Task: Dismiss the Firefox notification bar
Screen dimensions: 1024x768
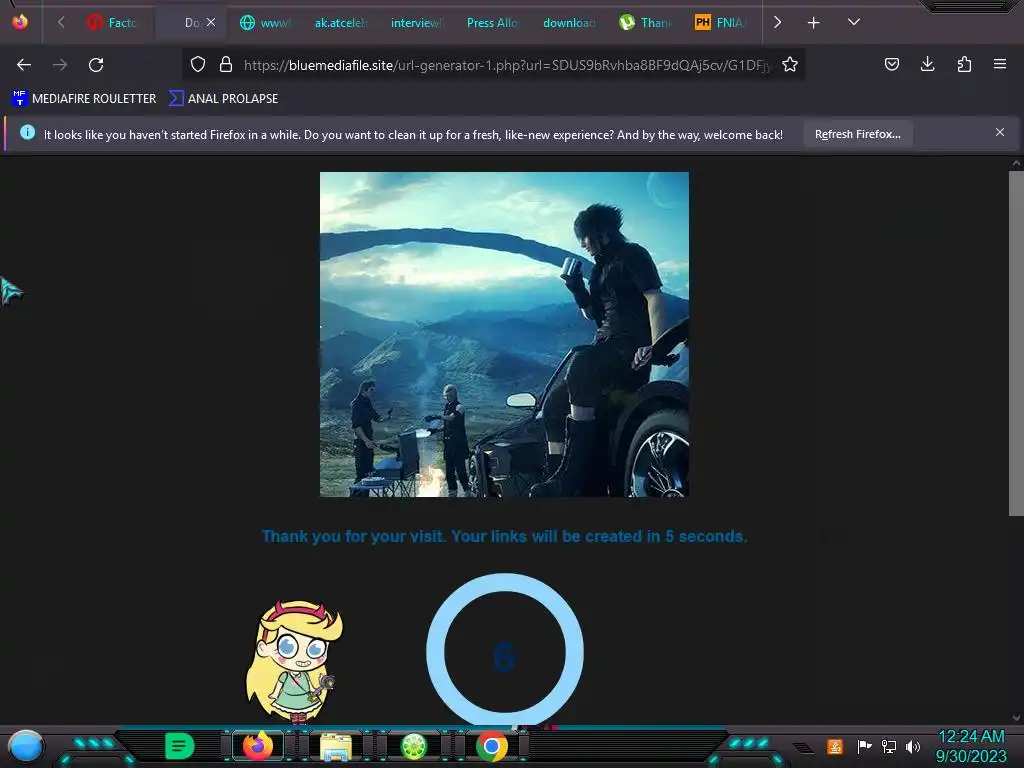Action: [x=1000, y=133]
